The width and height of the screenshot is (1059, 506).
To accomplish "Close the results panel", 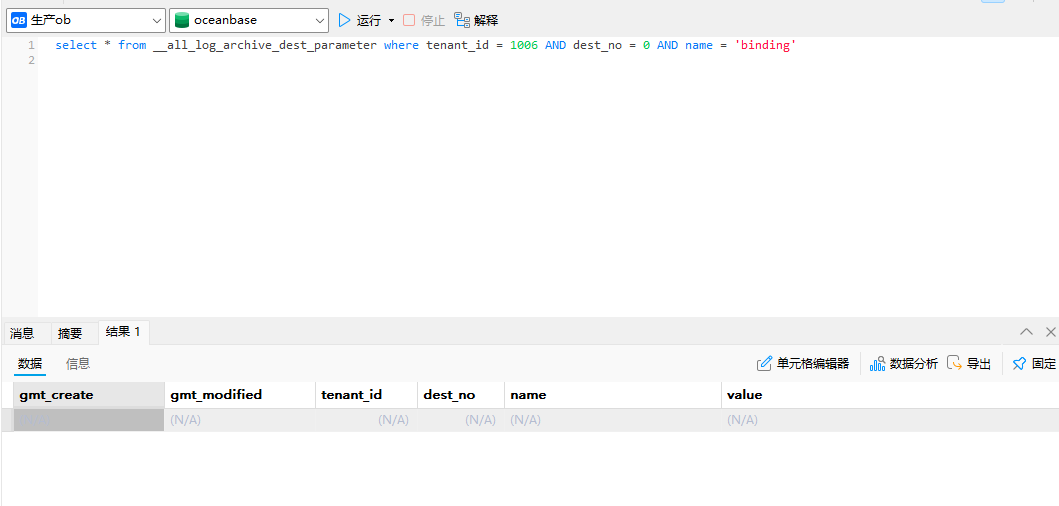I will tap(1050, 332).
